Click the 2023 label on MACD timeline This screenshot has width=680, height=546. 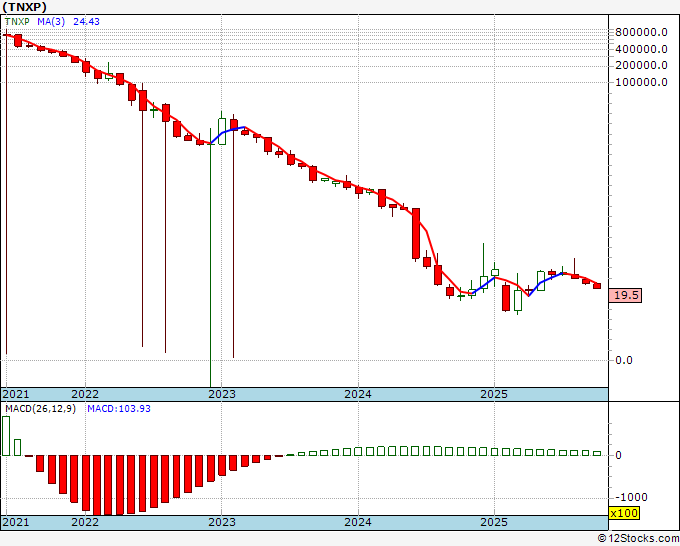(222, 522)
